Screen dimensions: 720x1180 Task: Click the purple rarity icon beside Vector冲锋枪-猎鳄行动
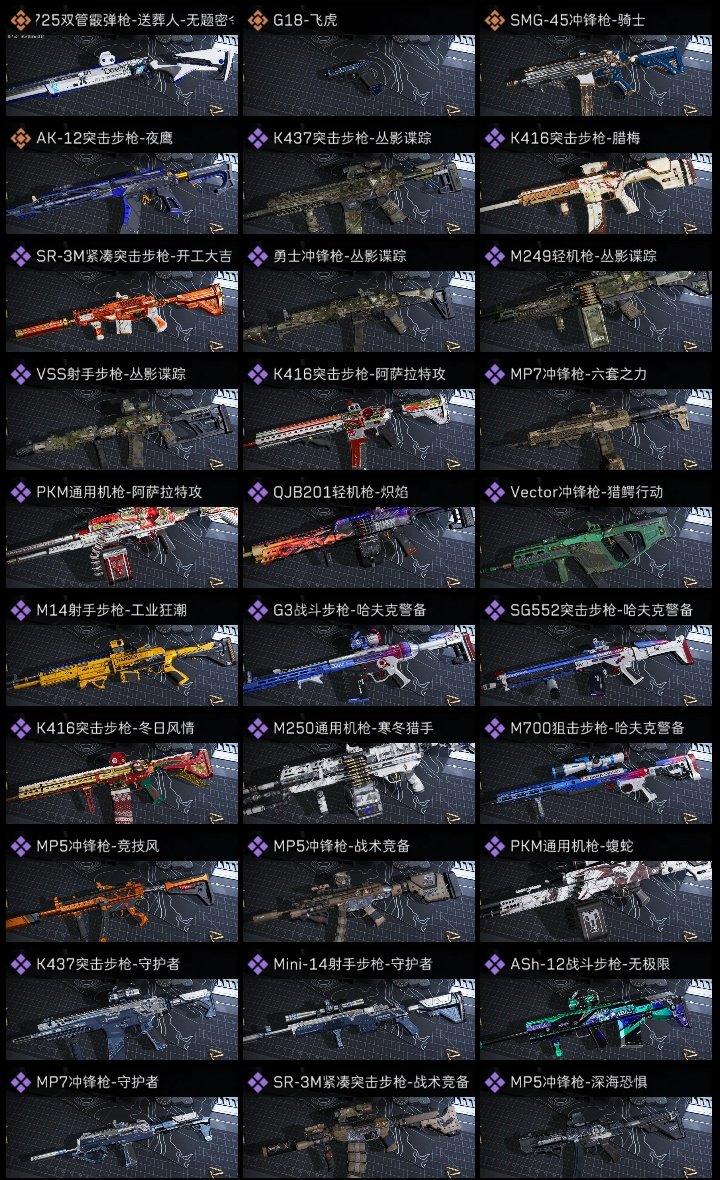click(494, 492)
